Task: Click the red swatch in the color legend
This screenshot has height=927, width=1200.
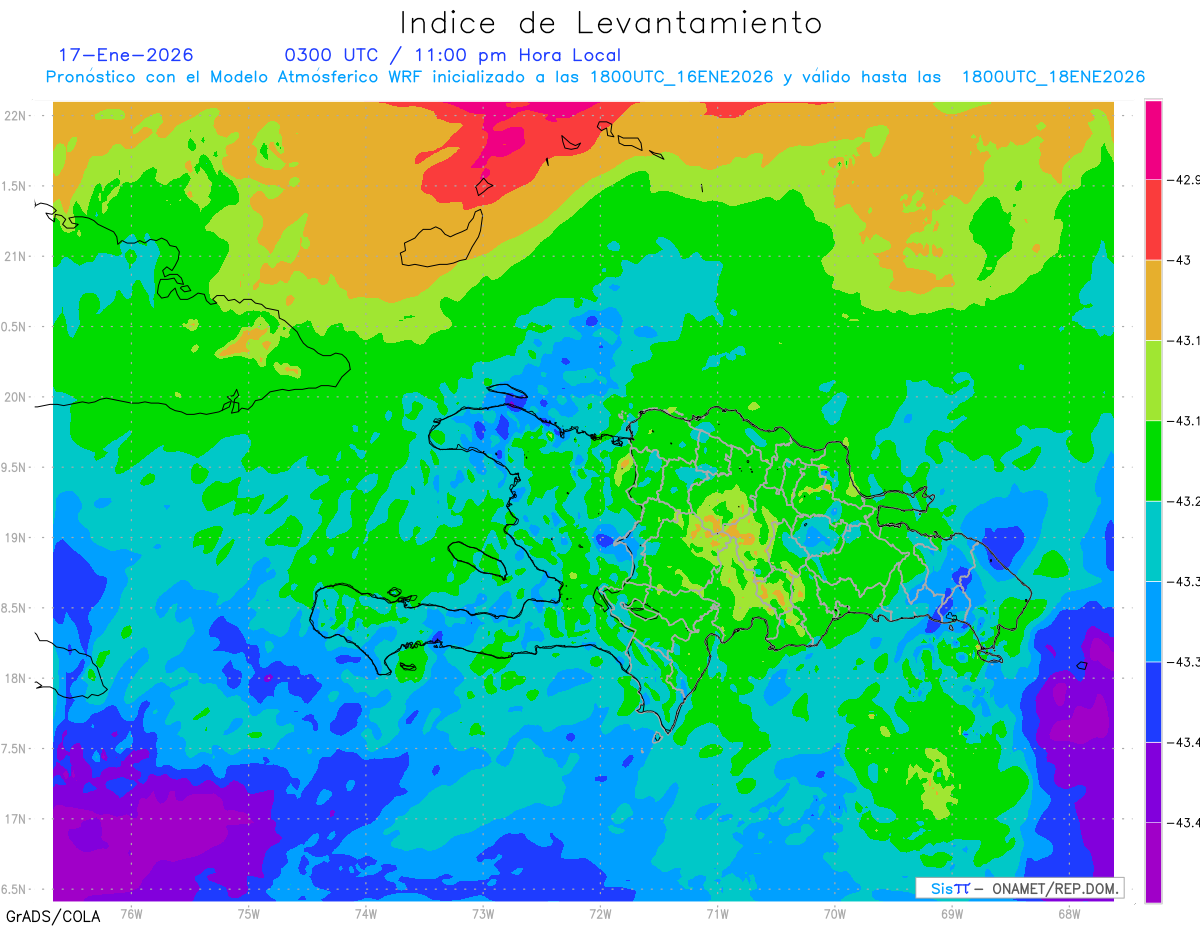Action: click(x=1153, y=220)
